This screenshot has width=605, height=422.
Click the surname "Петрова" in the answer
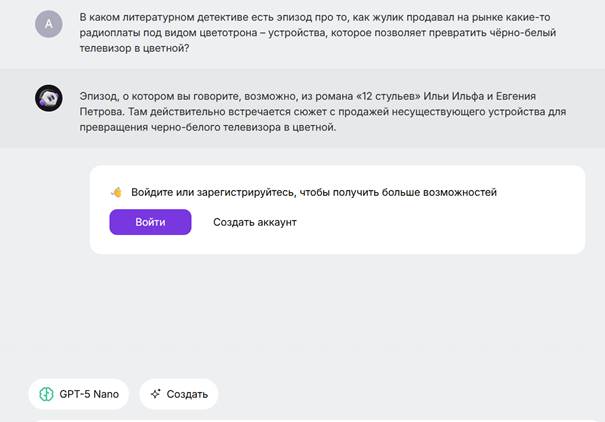(101, 111)
